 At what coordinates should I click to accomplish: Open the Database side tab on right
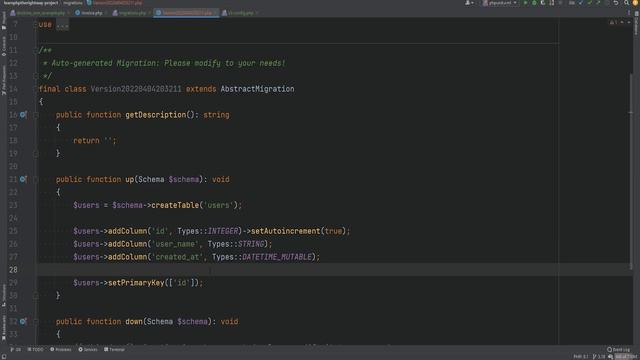pos(636,23)
